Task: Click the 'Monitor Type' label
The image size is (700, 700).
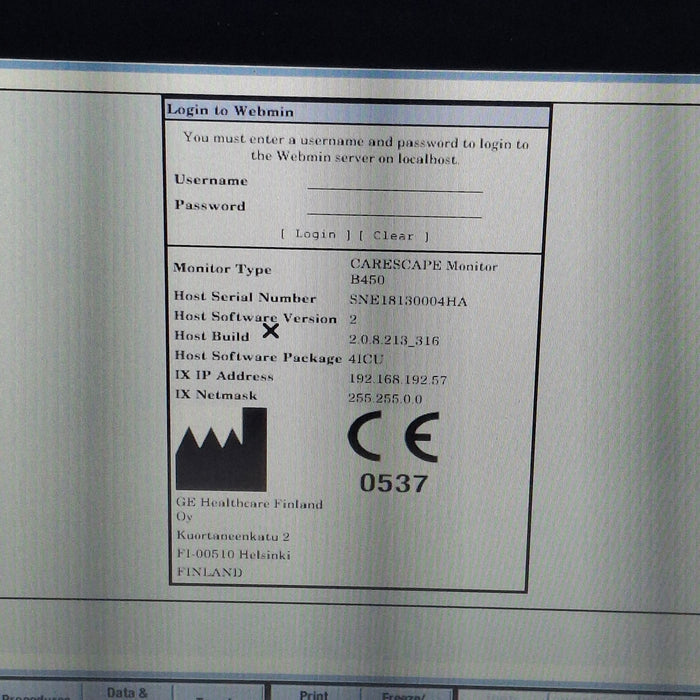Action: click(x=222, y=268)
